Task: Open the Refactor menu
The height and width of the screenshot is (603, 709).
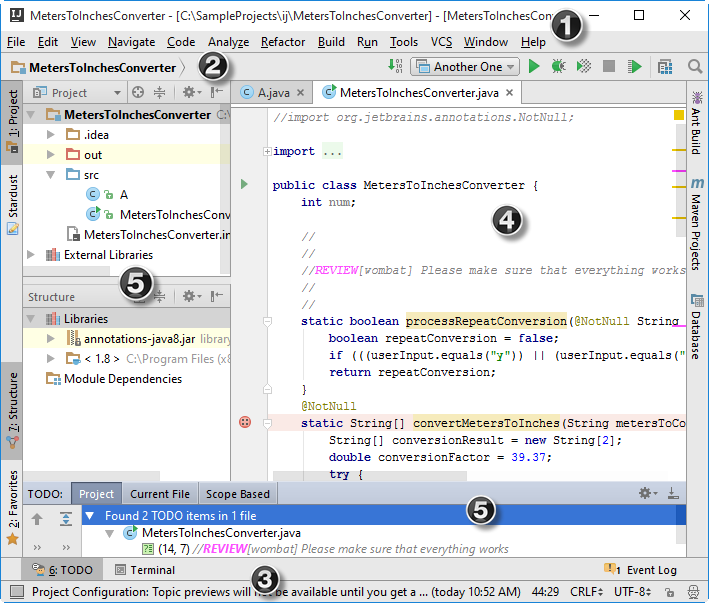Action: pyautogui.click(x=283, y=42)
